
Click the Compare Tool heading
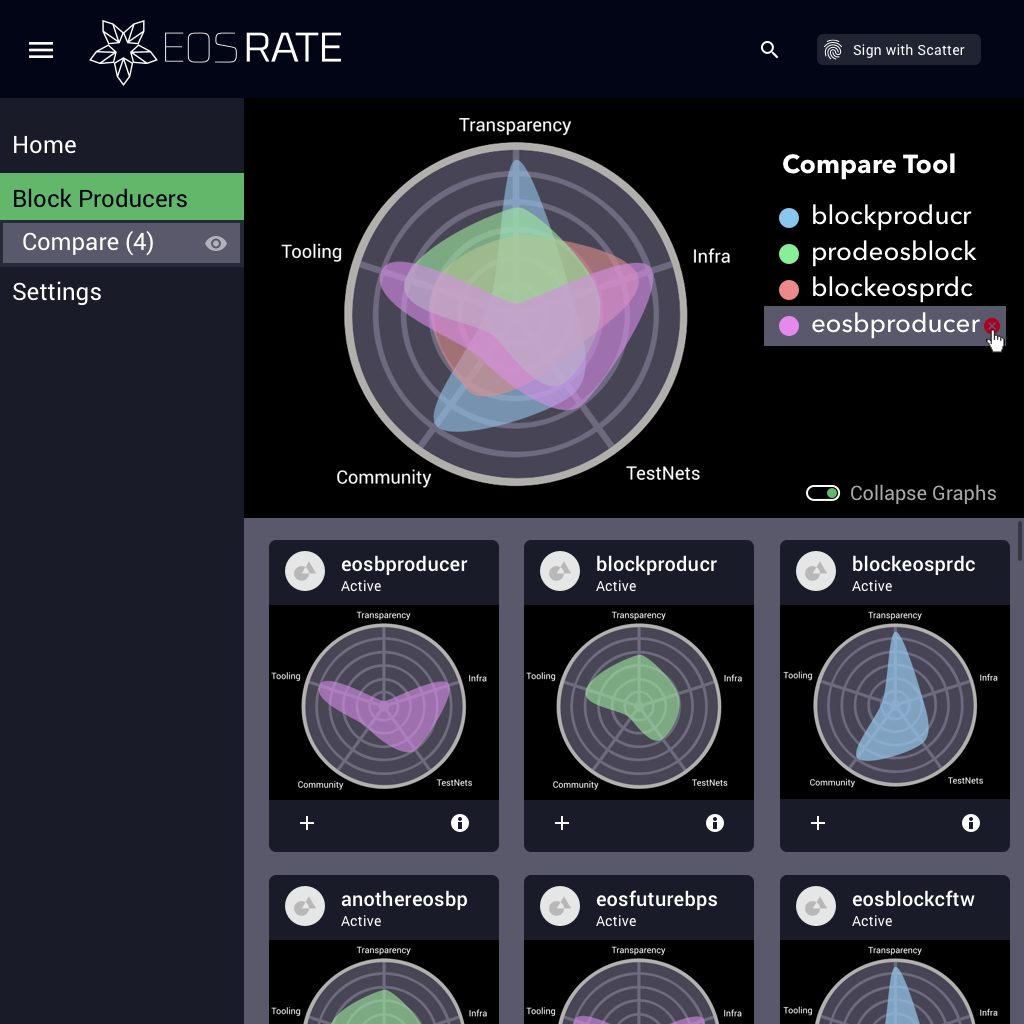(x=869, y=164)
